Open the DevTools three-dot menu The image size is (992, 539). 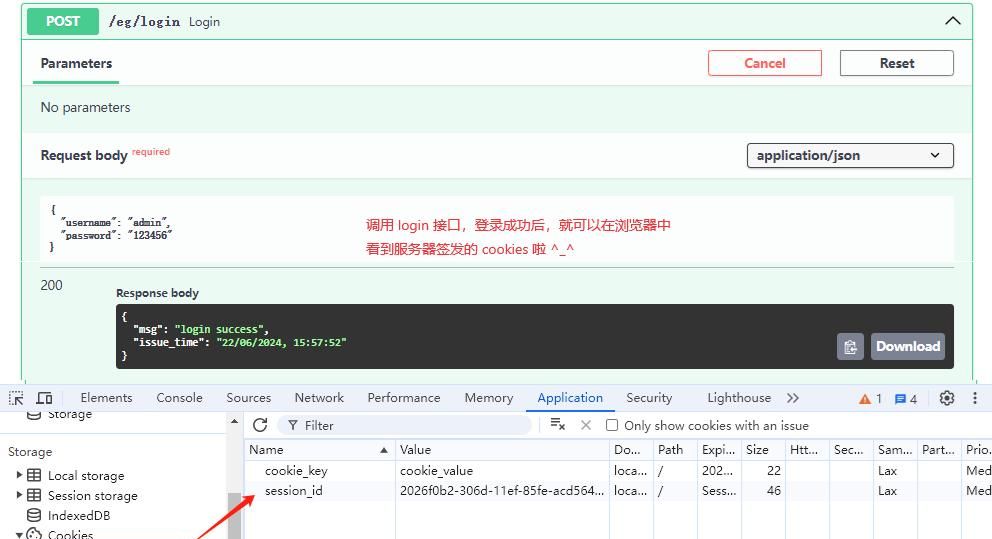point(974,398)
